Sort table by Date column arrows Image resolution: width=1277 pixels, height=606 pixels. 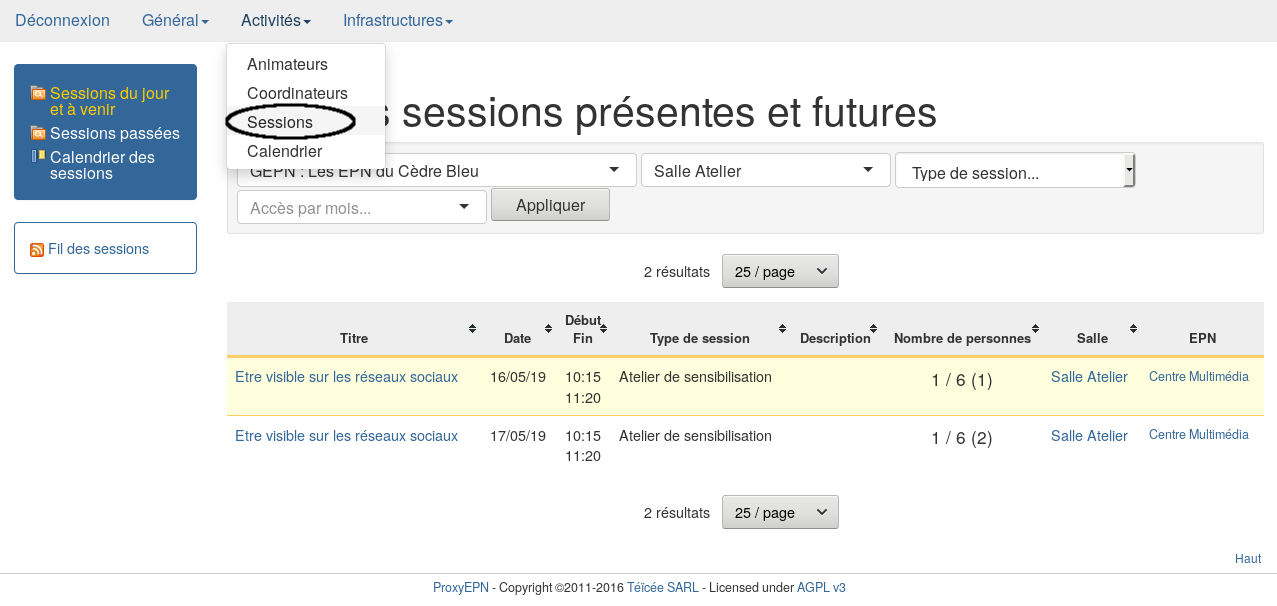[548, 329]
